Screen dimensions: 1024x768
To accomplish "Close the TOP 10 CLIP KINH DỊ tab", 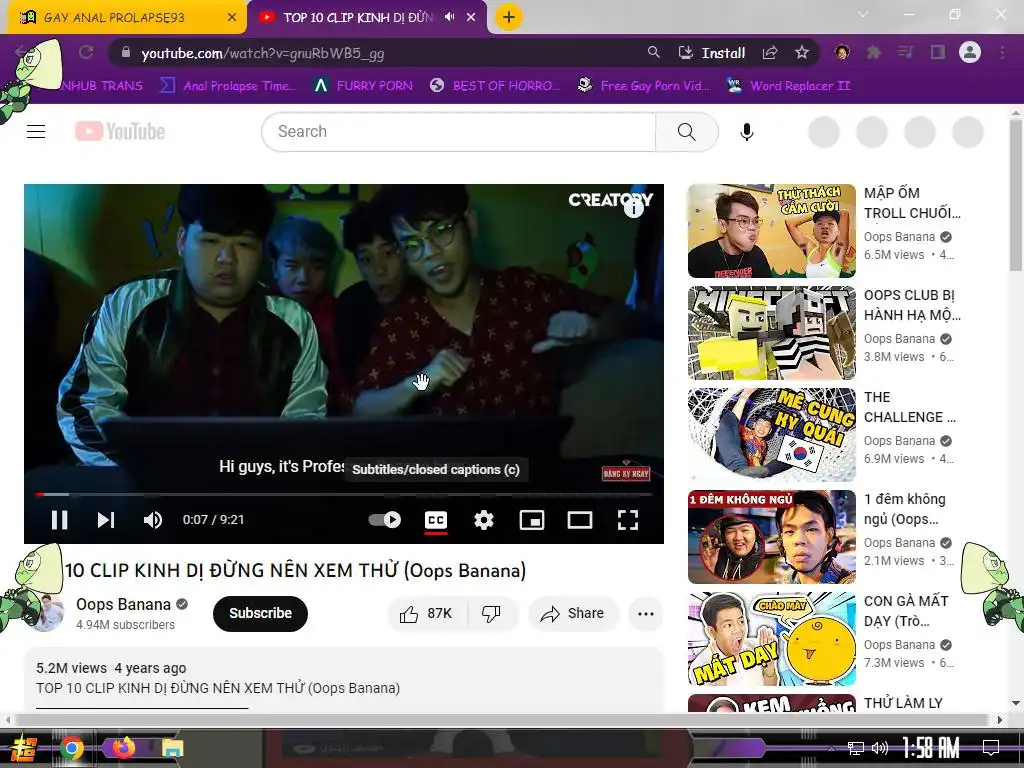I will click(471, 18).
